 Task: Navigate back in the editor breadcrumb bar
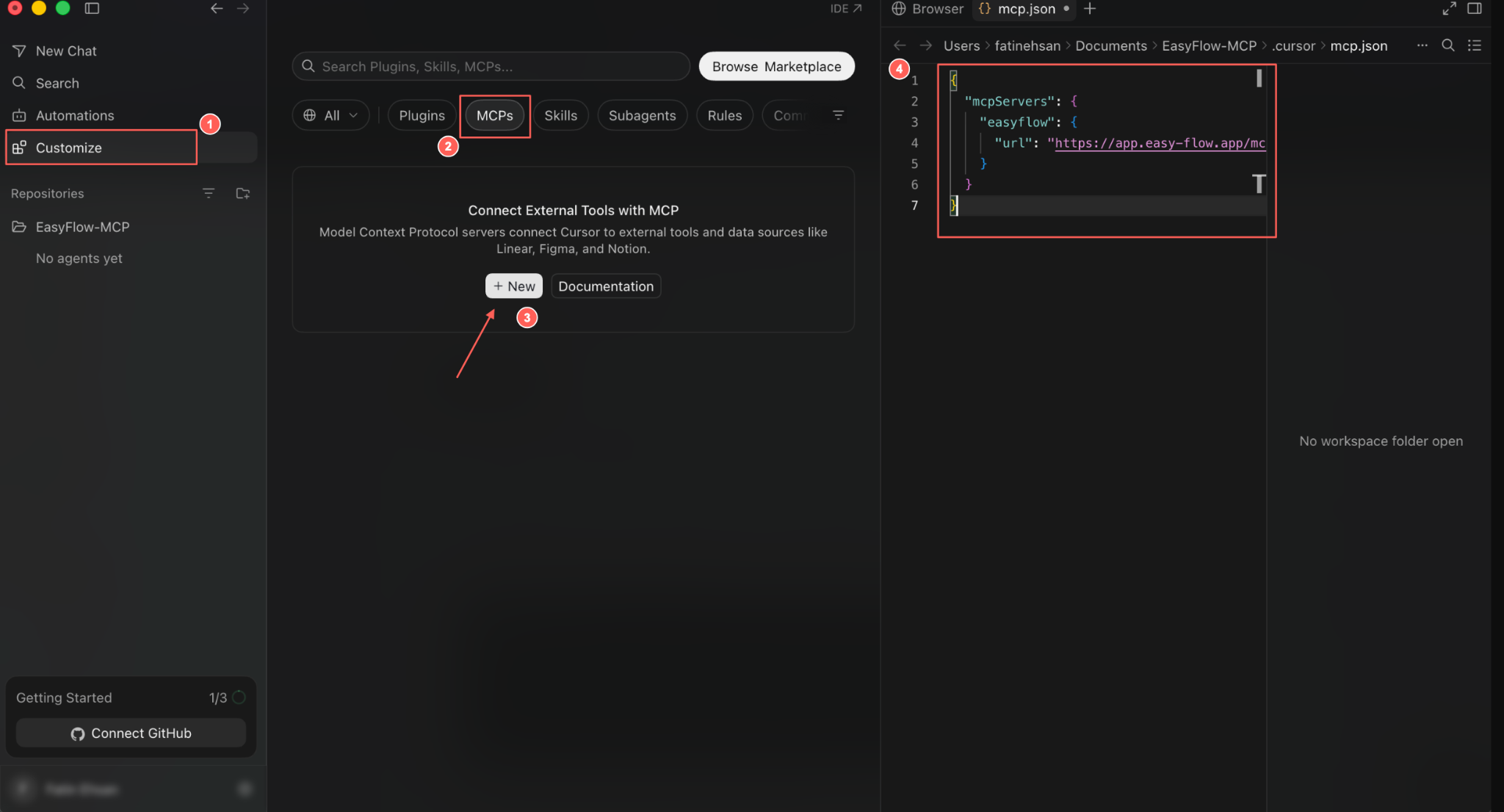coord(900,46)
